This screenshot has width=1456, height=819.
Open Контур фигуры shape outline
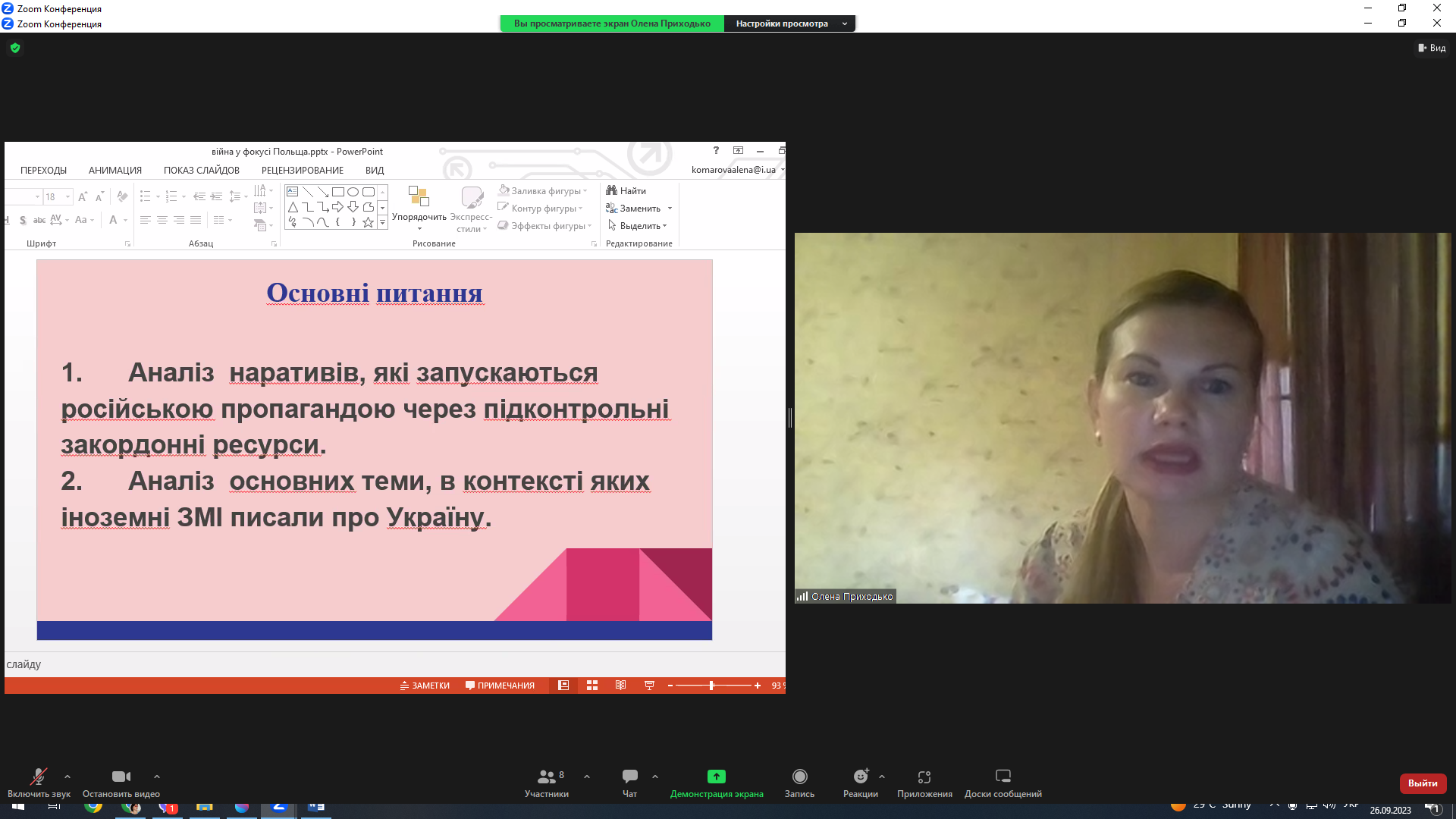coord(540,209)
